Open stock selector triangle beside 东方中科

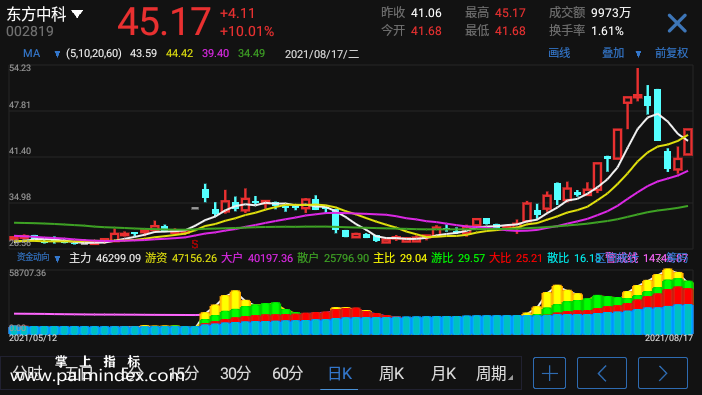point(77,14)
